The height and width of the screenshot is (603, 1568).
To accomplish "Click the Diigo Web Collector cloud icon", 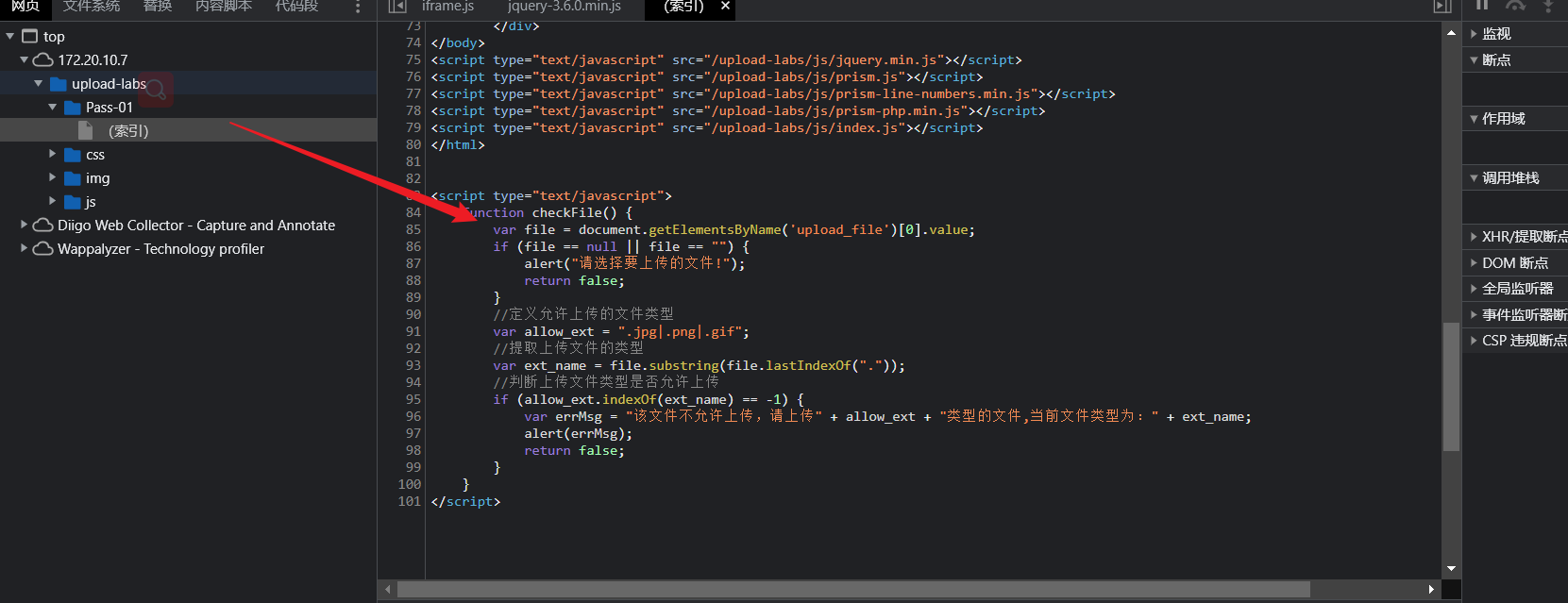I will pos(43,225).
